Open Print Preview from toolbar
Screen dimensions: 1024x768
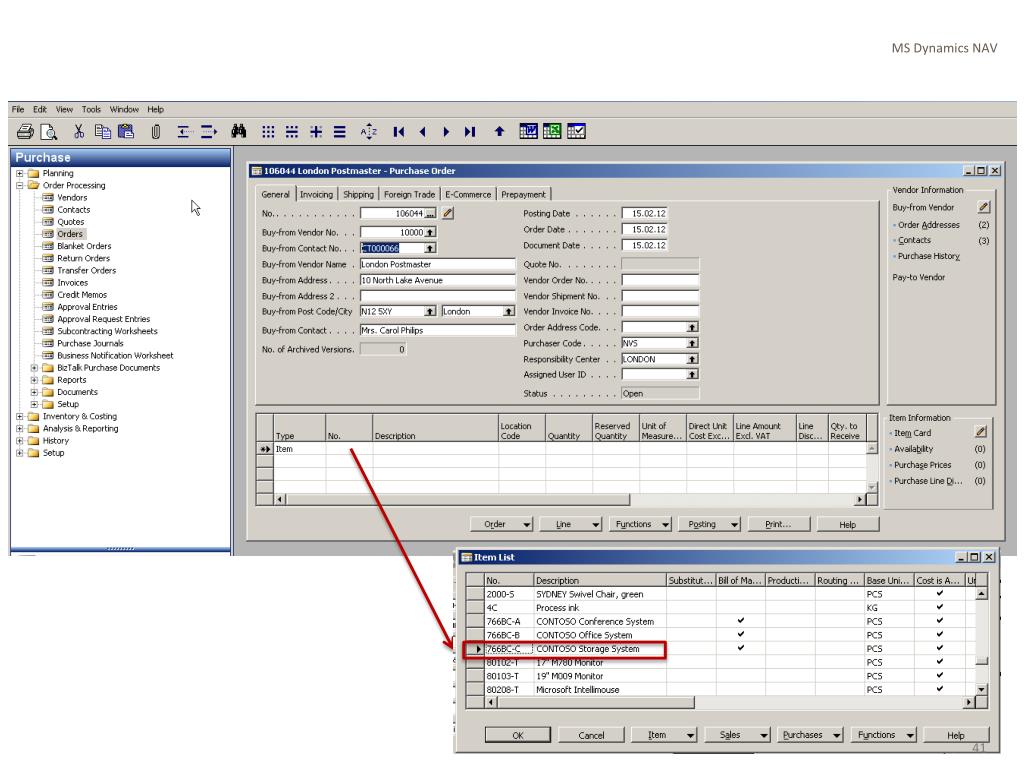click(49, 132)
